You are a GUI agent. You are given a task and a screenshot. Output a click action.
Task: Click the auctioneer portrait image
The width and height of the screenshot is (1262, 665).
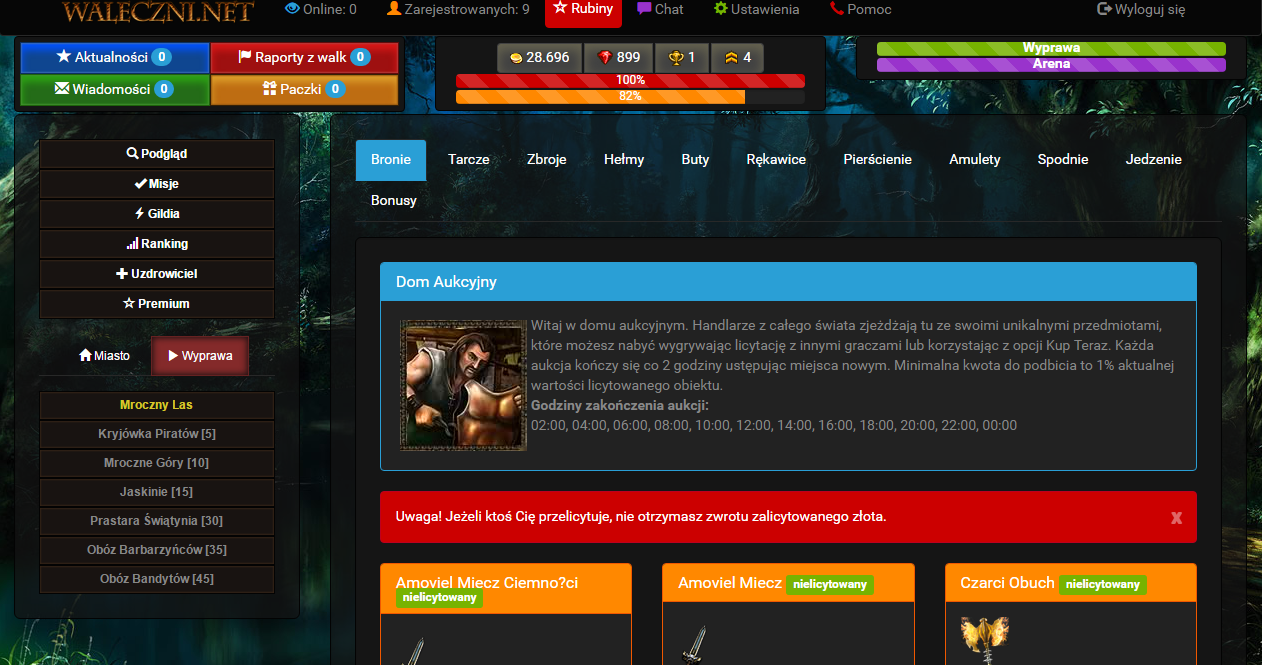click(463, 385)
